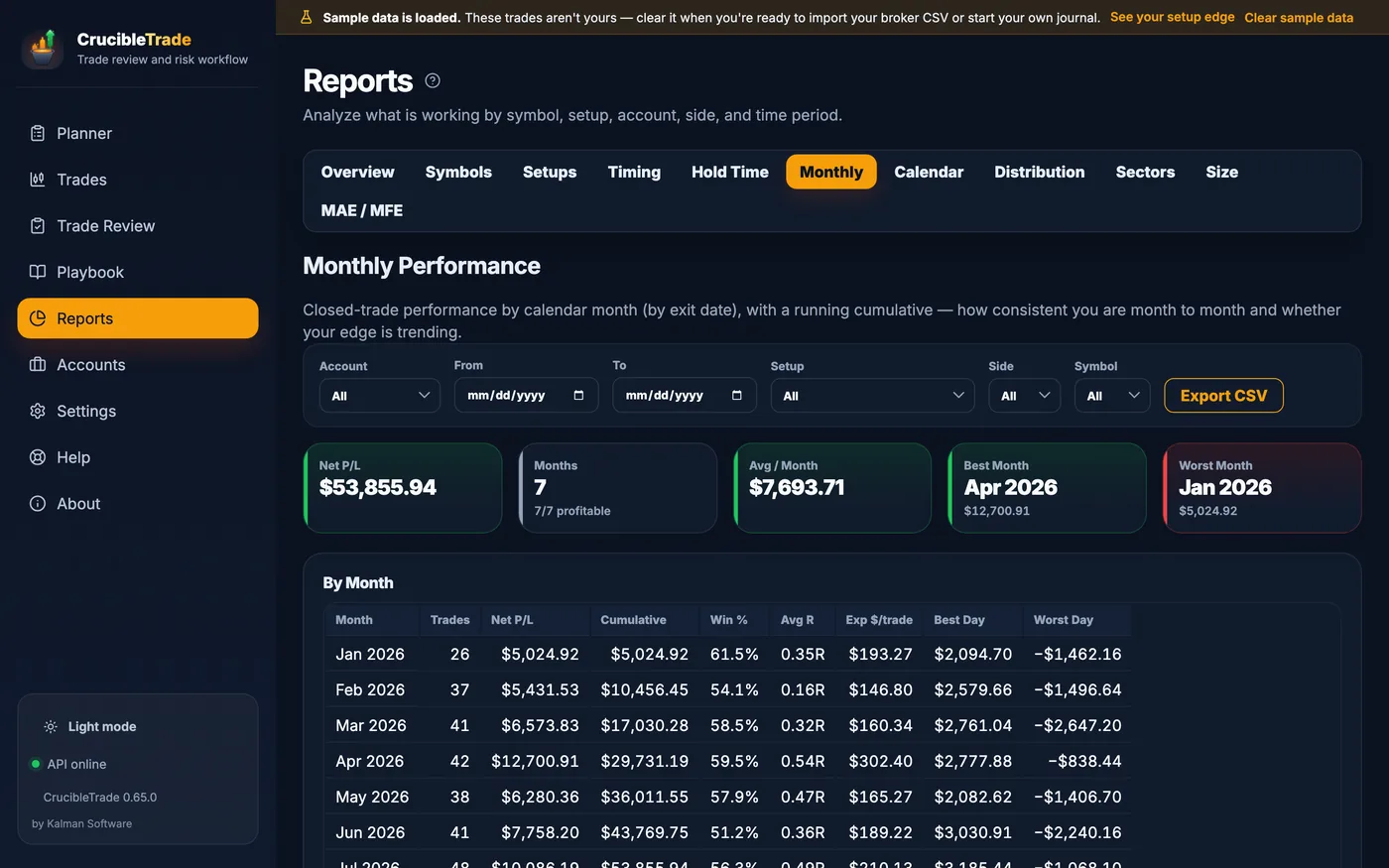Switch to the Calendar tab
Viewport: 1389px width, 868px height.
pyautogui.click(x=929, y=172)
